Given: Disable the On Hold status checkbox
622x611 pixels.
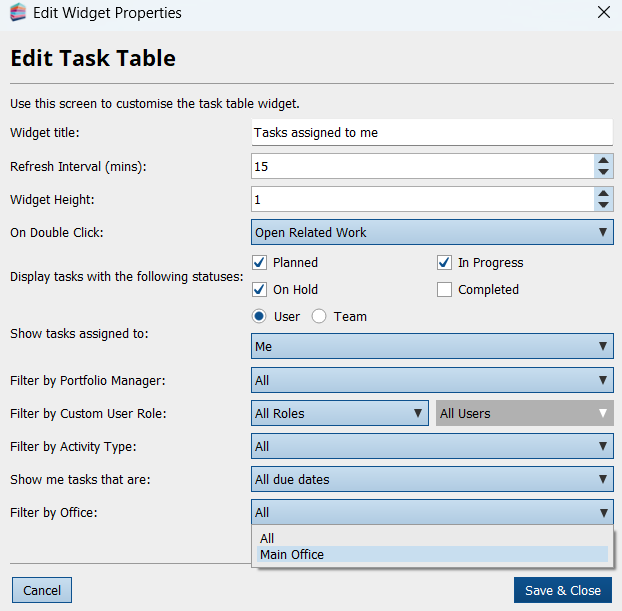Looking at the screenshot, I should [x=260, y=290].
